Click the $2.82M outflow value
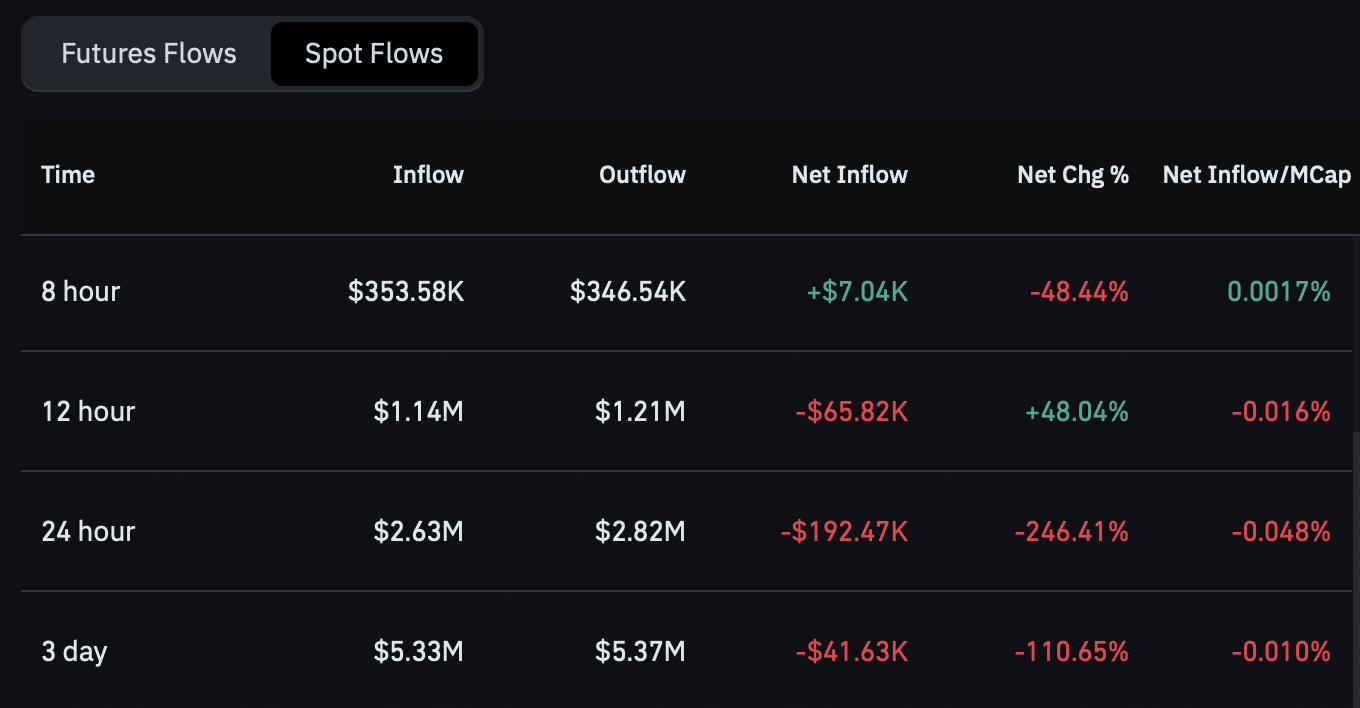The image size is (1360, 708). tap(641, 532)
